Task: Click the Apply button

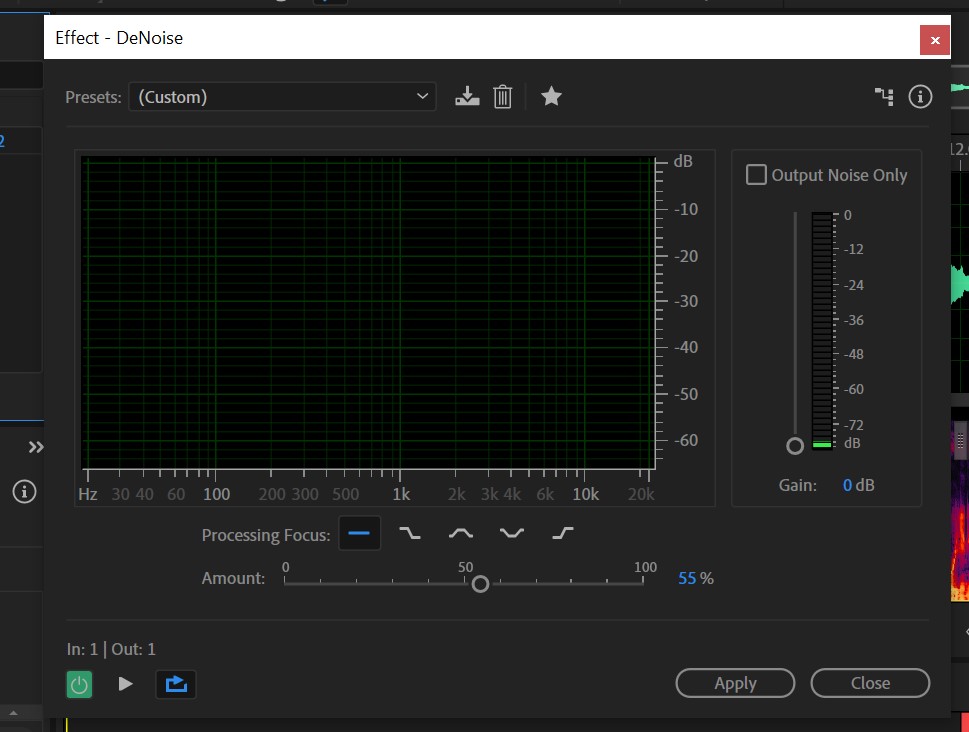Action: 735,683
